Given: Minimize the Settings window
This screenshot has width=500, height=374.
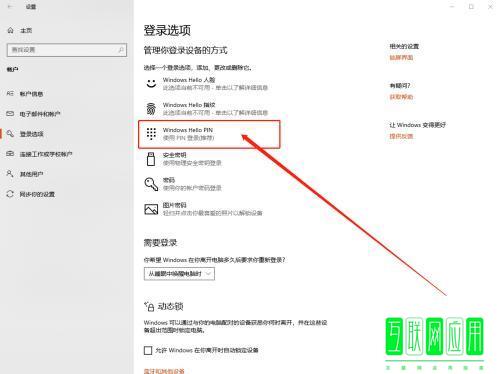Looking at the screenshot, I should pyautogui.click(x=452, y=7).
